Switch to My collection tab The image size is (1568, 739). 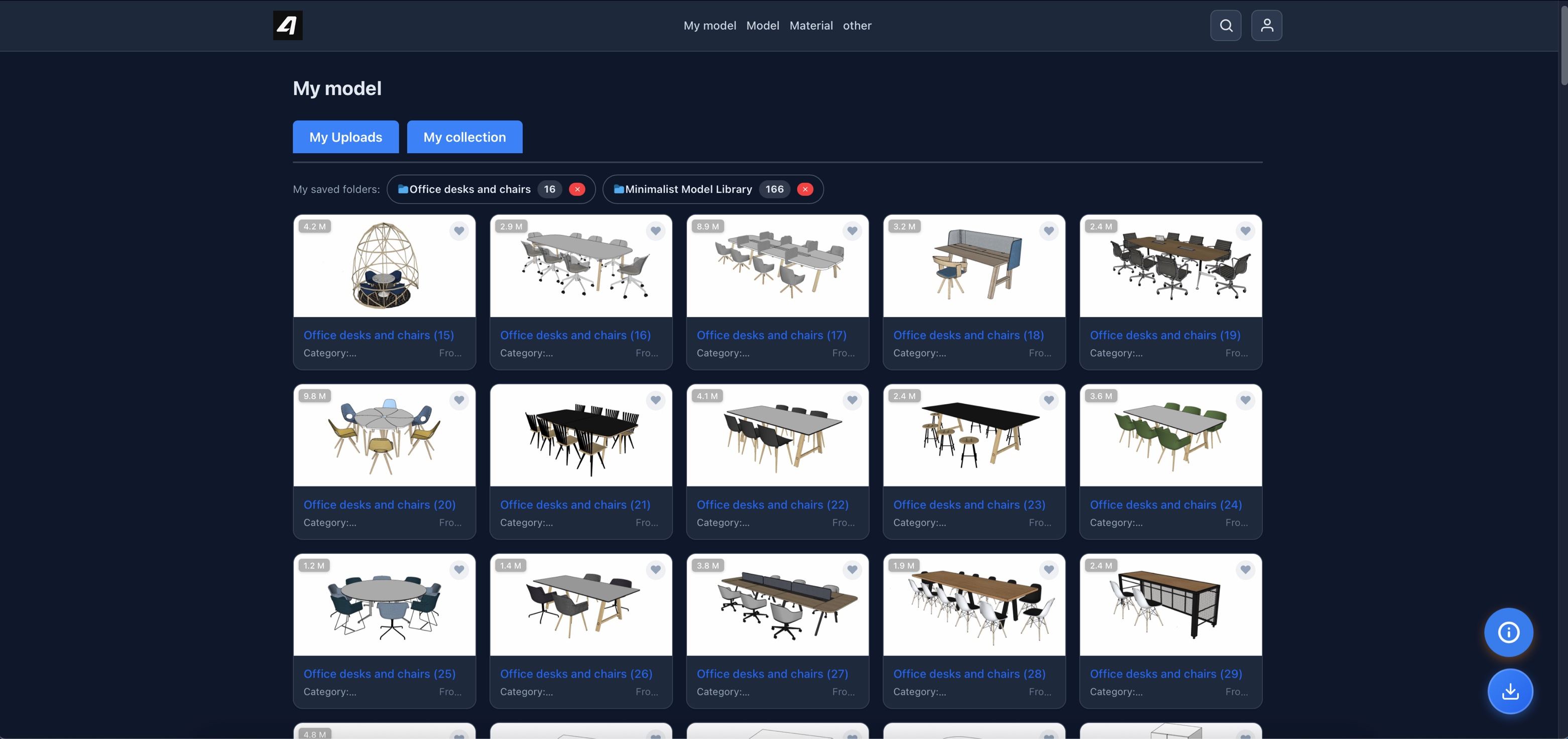click(464, 137)
